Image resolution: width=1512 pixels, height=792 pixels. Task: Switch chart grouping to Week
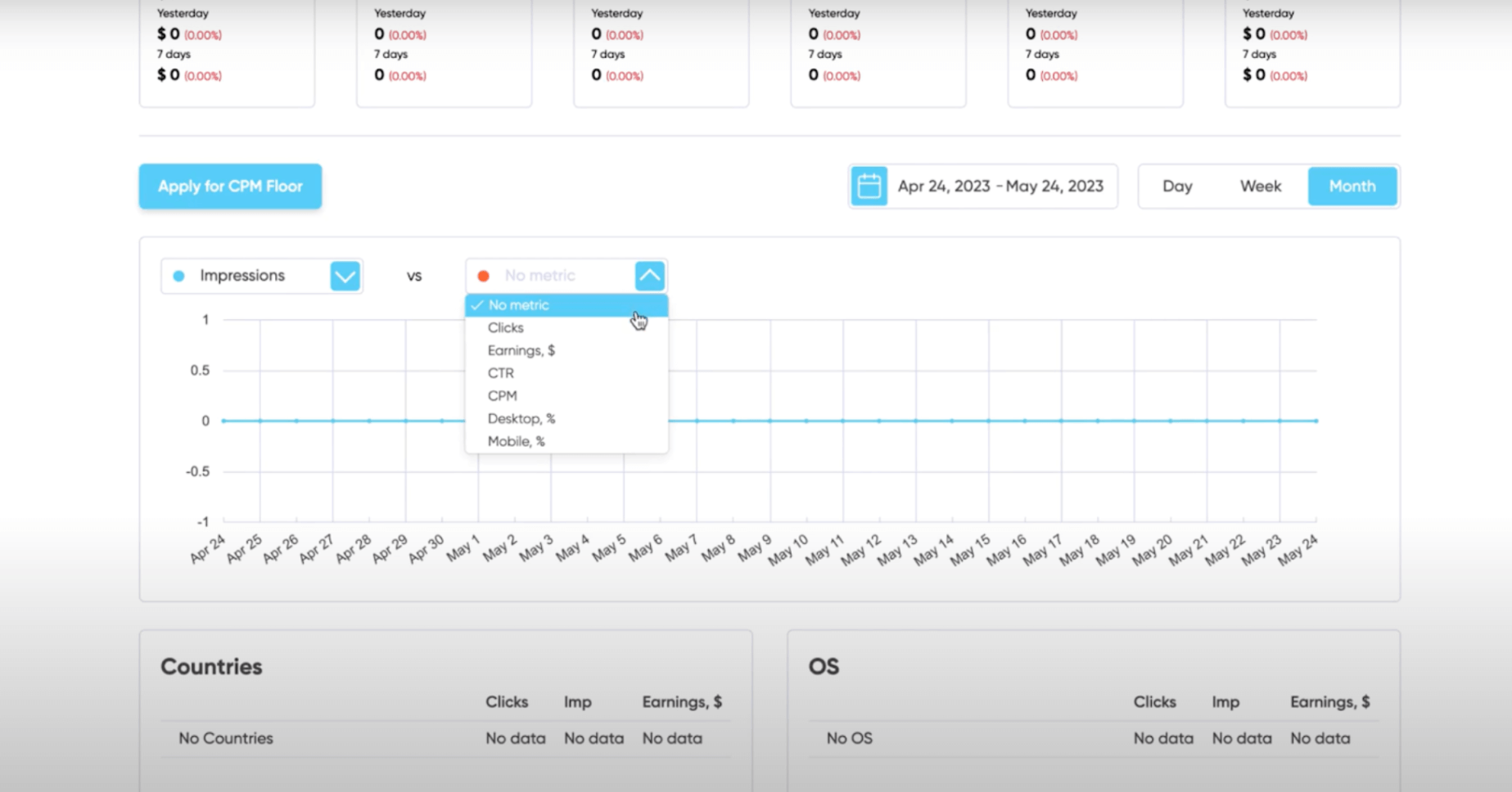1260,187
